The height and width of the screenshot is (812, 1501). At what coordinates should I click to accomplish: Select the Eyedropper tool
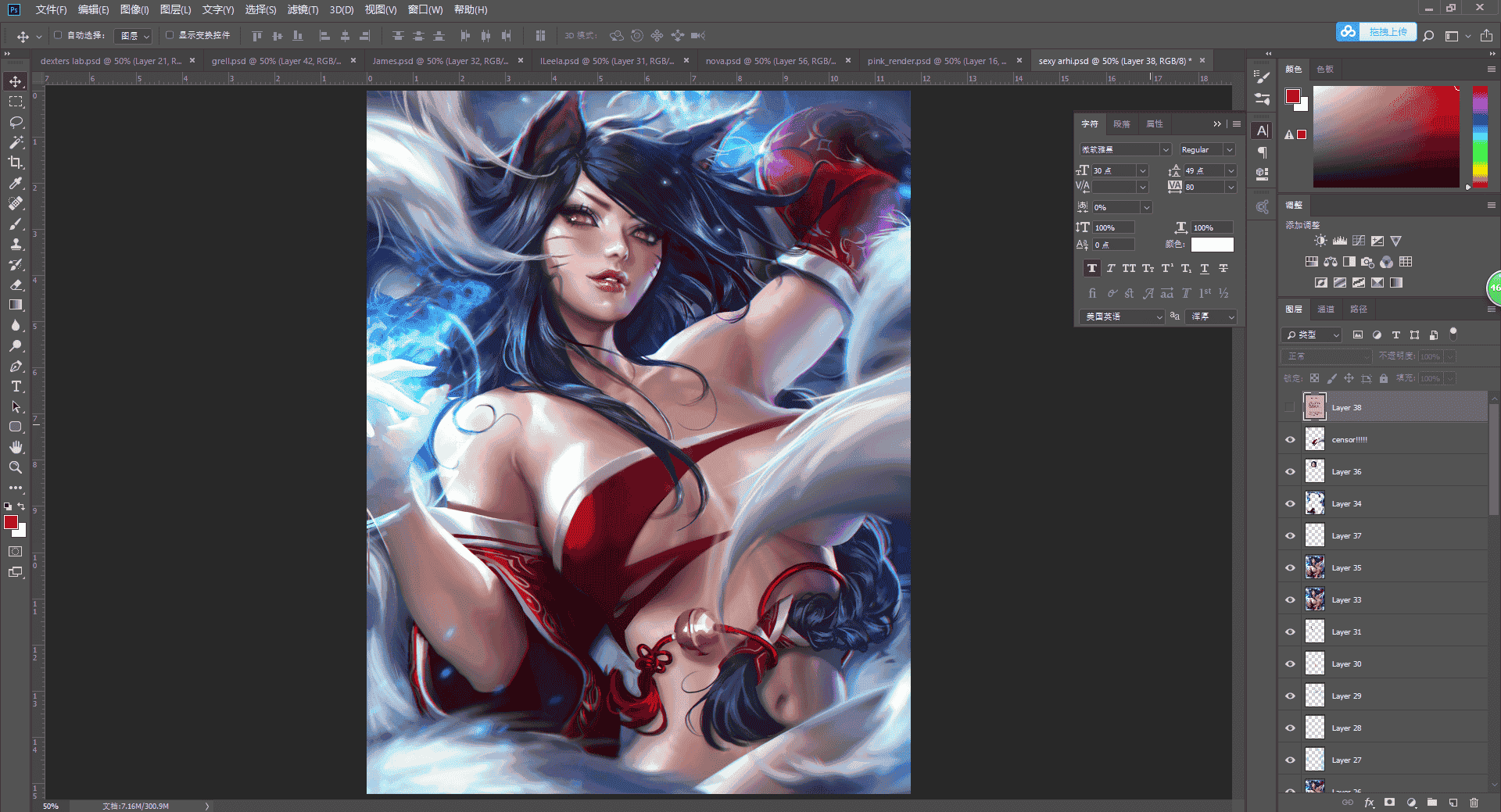point(16,183)
